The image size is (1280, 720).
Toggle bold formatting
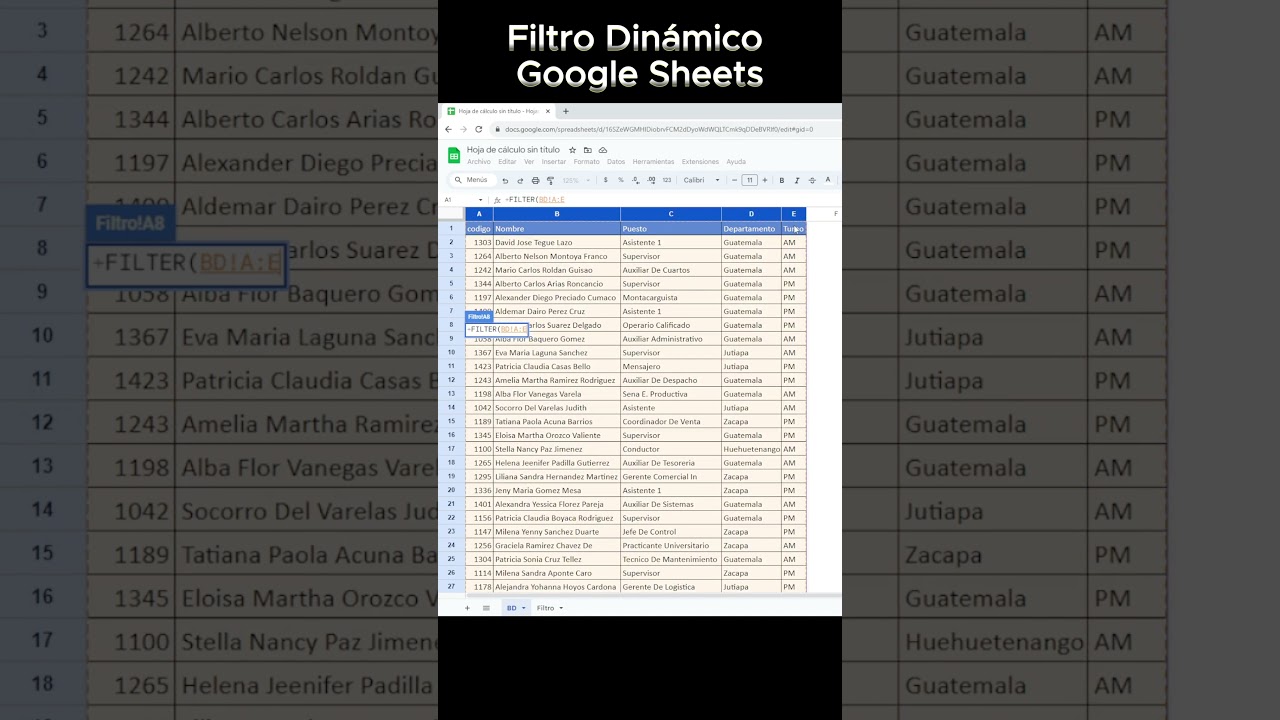point(782,180)
